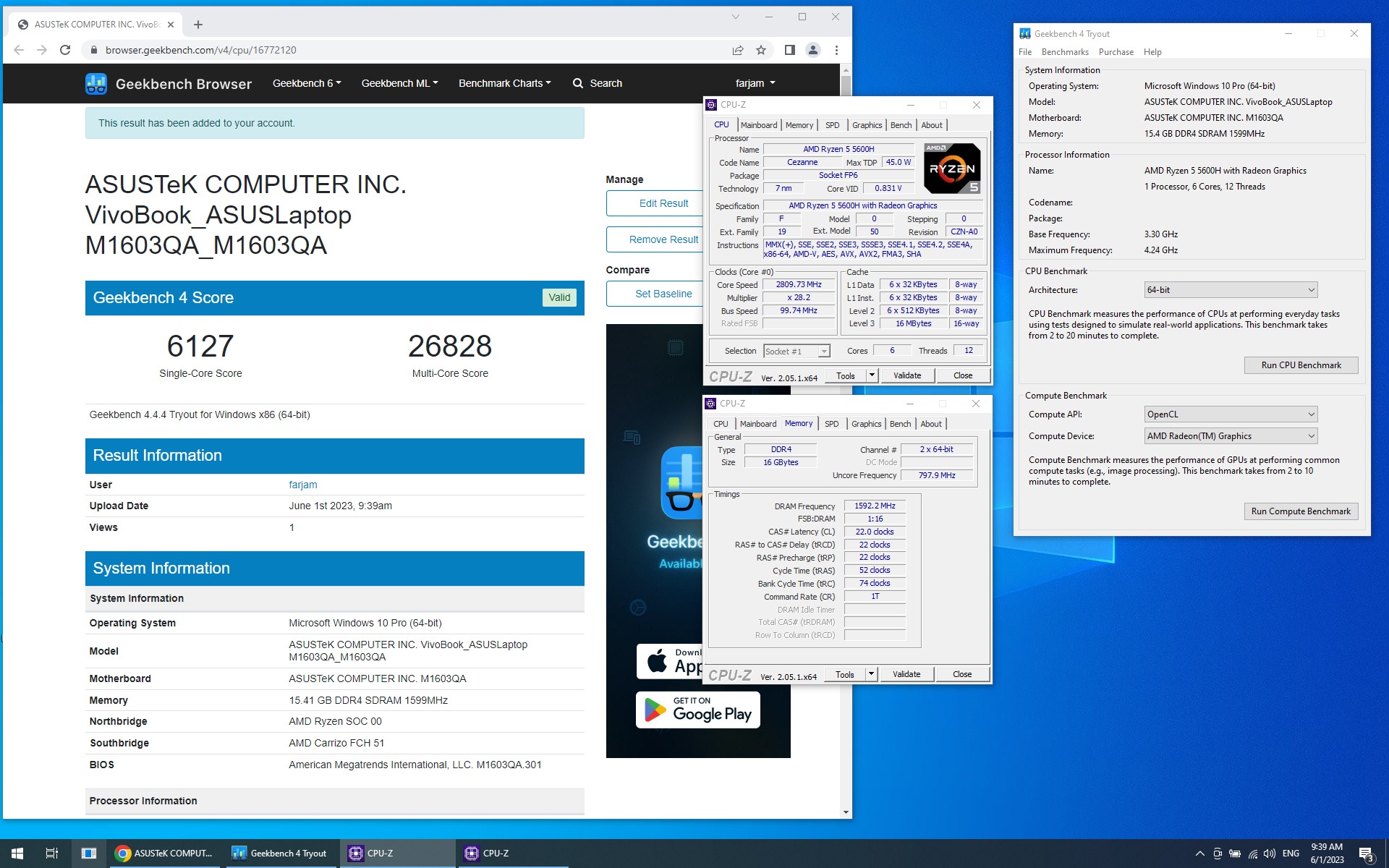This screenshot has height=868, width=1389.
Task: Run CPU Benchmark in Geekbench 4
Action: pos(1301,365)
